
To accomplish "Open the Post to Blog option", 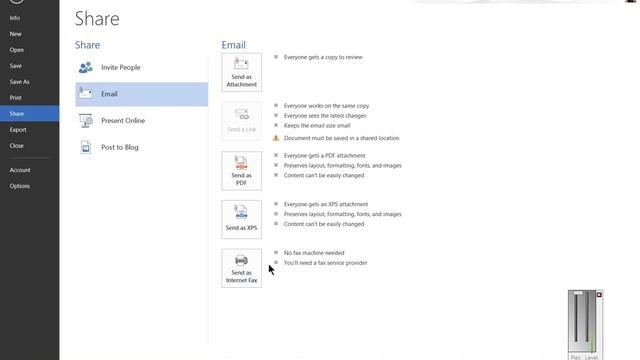I will (x=141, y=147).
